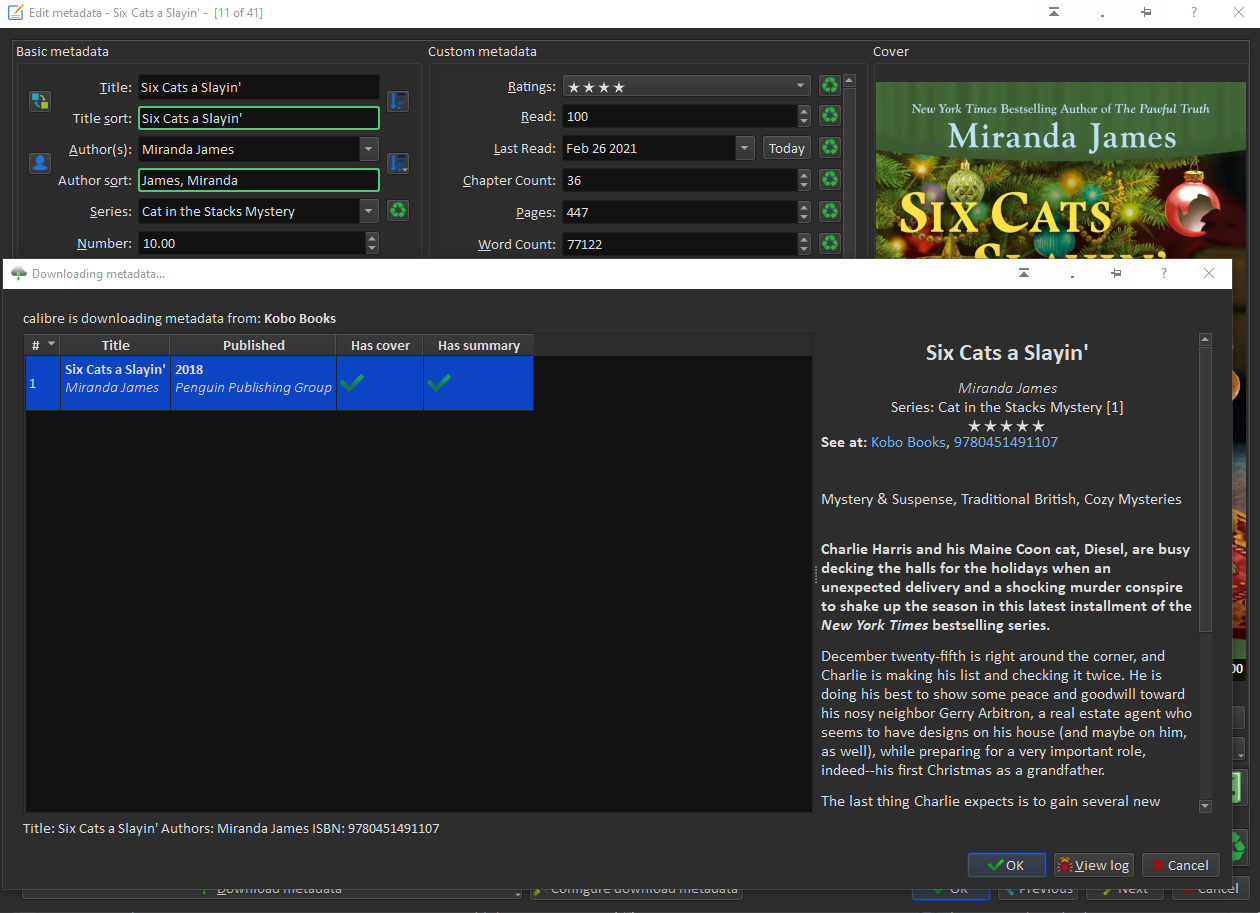Click the Has summary checkmark in row 1
This screenshot has height=913, width=1260.
pos(439,382)
